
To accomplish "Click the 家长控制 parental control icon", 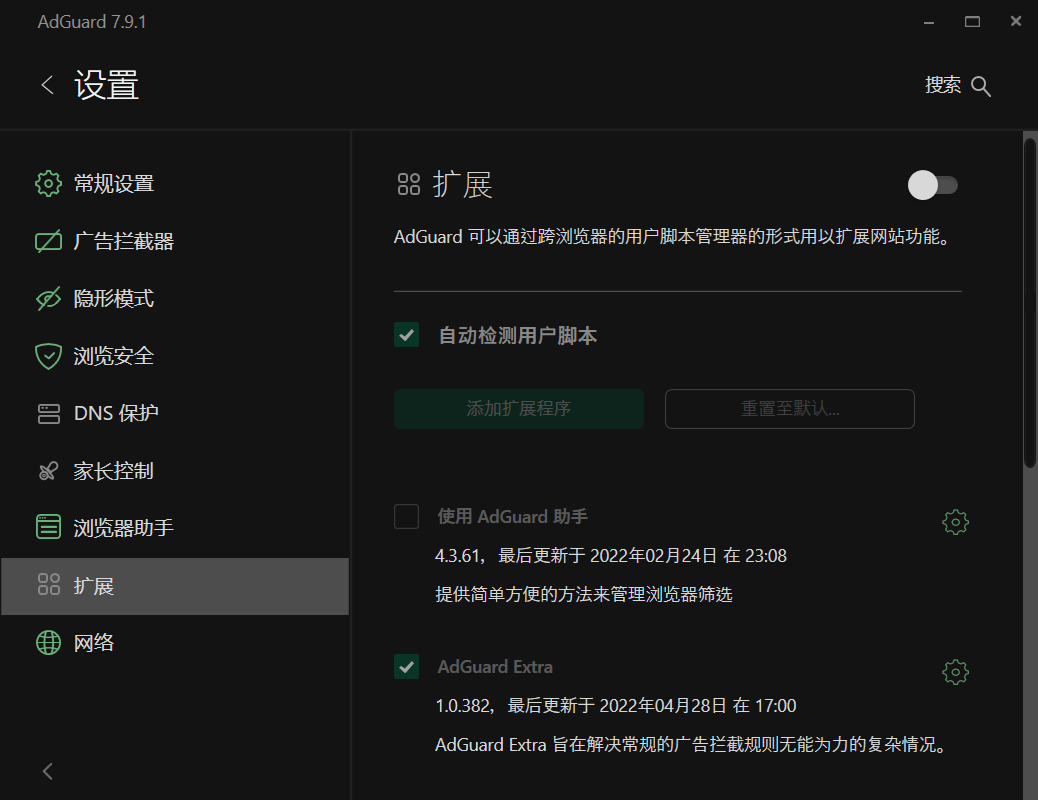I will point(48,470).
